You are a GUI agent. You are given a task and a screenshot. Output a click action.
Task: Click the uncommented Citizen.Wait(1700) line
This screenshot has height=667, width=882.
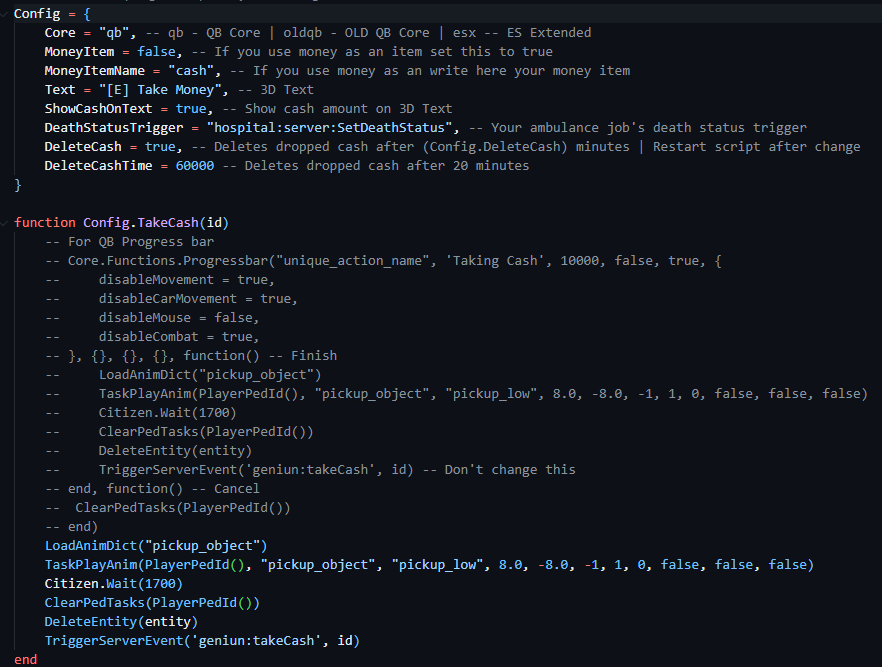click(114, 584)
